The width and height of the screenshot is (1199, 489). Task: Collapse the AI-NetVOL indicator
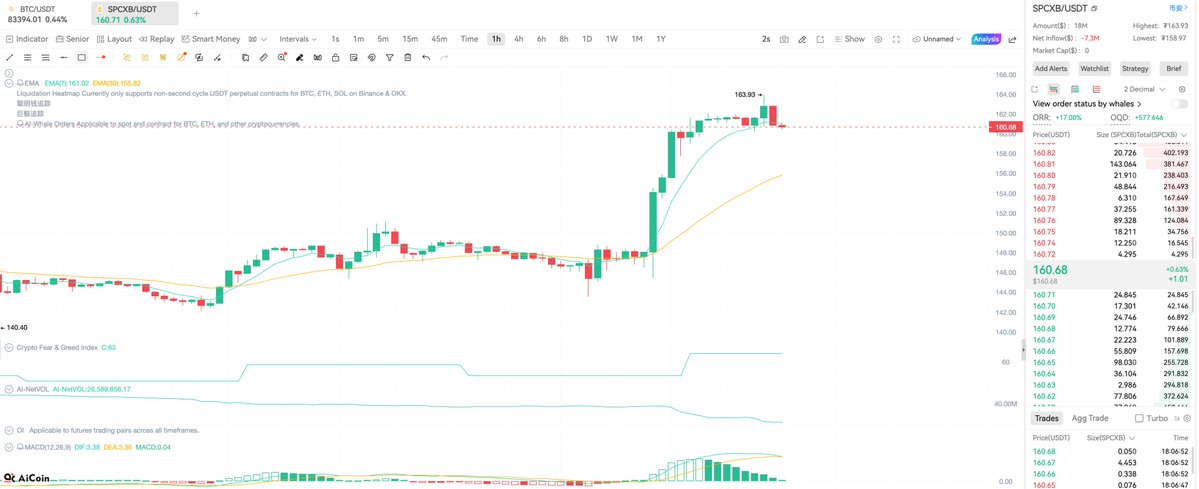click(x=9, y=389)
